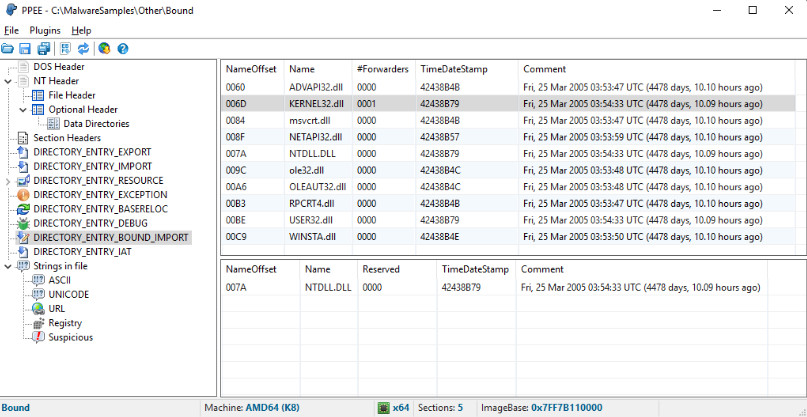This screenshot has height=417, width=807.
Task: Sort upper table by TimeDateStamp header
Action: 454,69
